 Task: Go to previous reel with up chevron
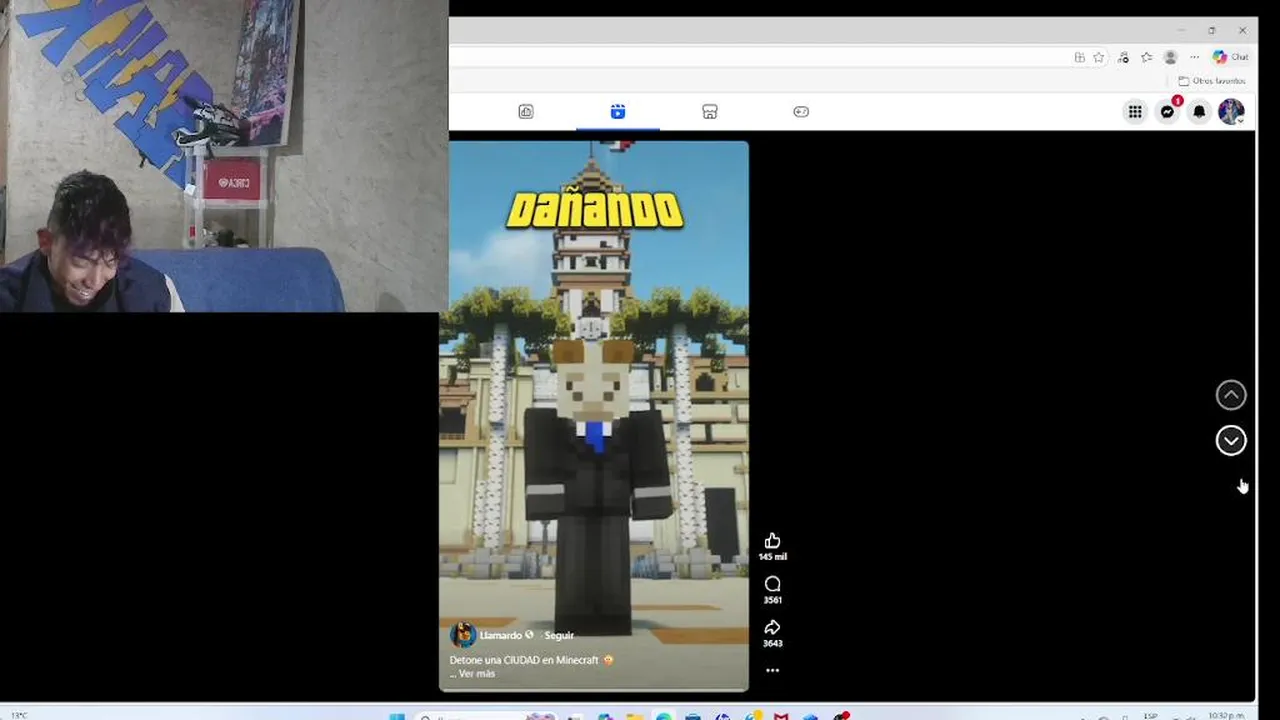pos(1231,395)
